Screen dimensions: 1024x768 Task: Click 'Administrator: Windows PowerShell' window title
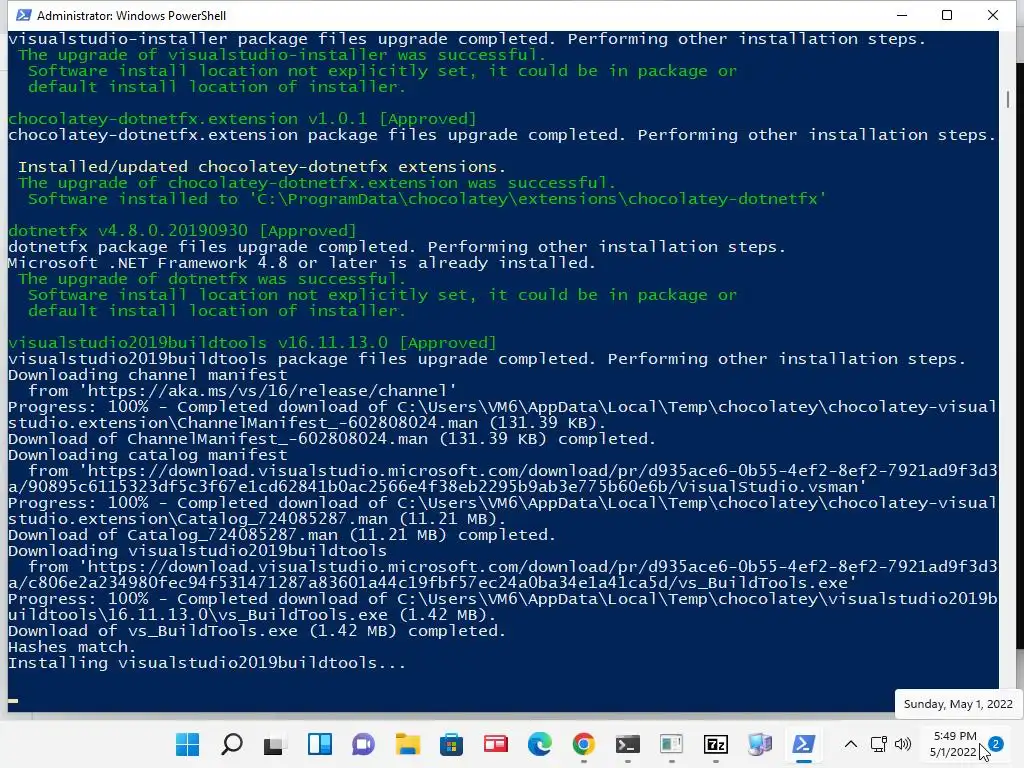click(131, 16)
